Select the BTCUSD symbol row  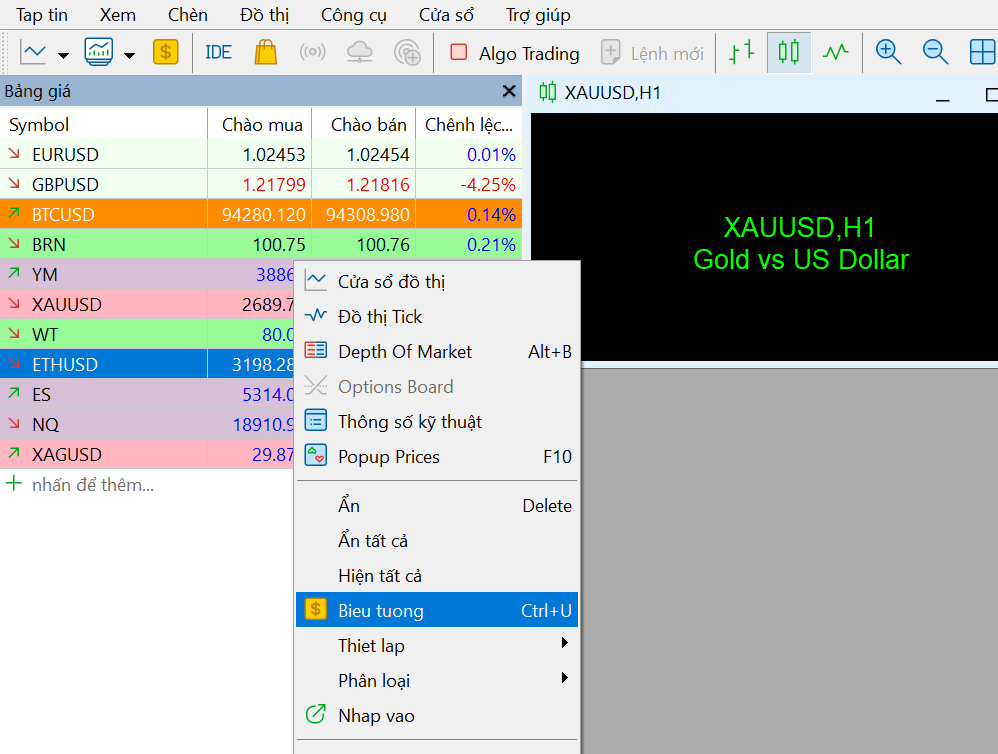click(x=261, y=214)
